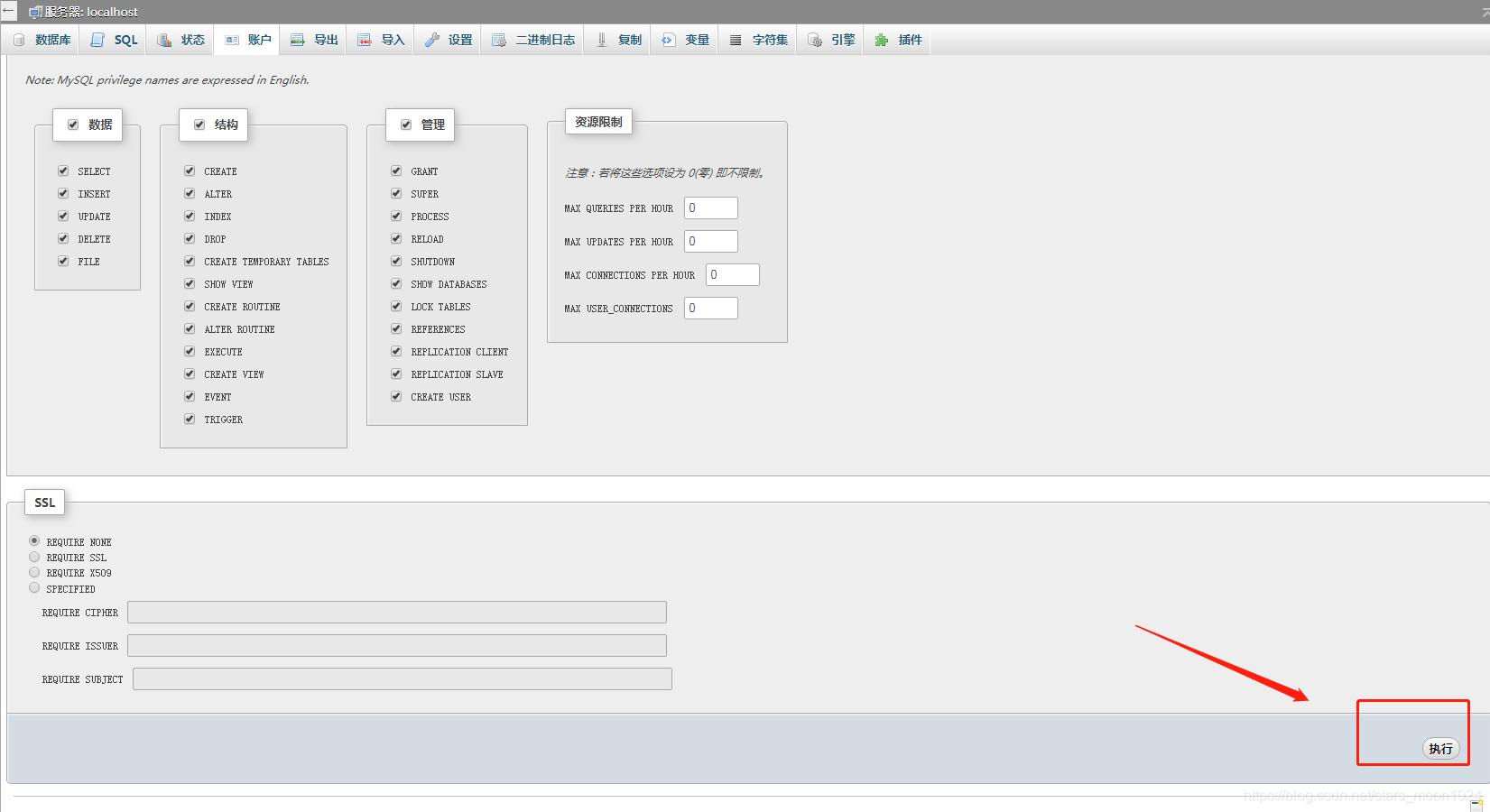Click the charsets icon
The image size is (1490, 812).
736,40
